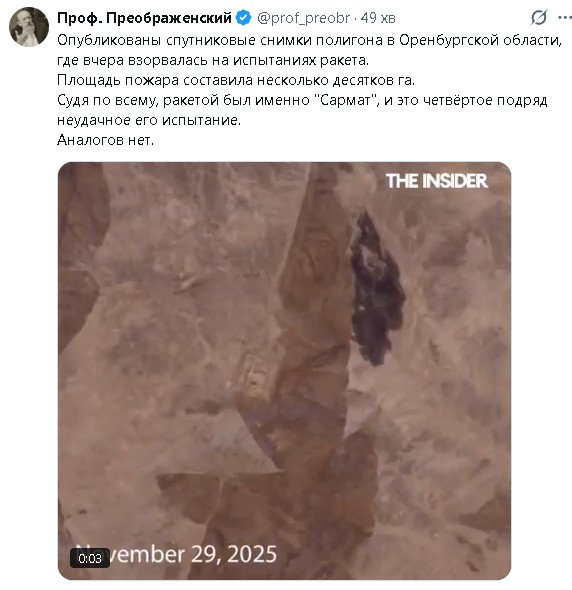Click the words четвёртое подряд in the tweet
This screenshot has width=572, height=590.
click(x=485, y=100)
